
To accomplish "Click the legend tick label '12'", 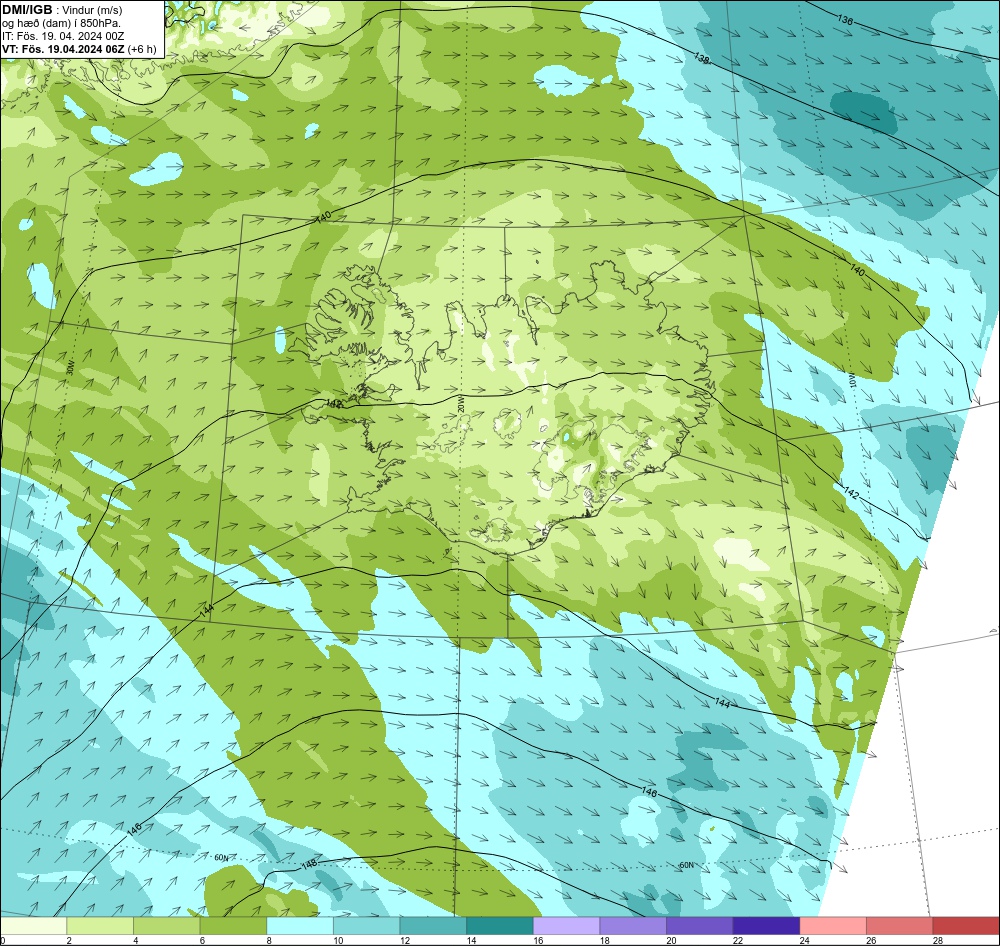I will (x=405, y=940).
